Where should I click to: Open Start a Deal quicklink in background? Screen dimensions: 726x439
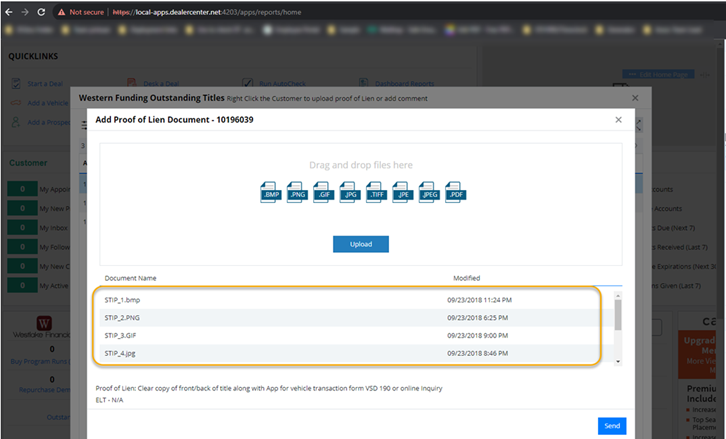45,84
